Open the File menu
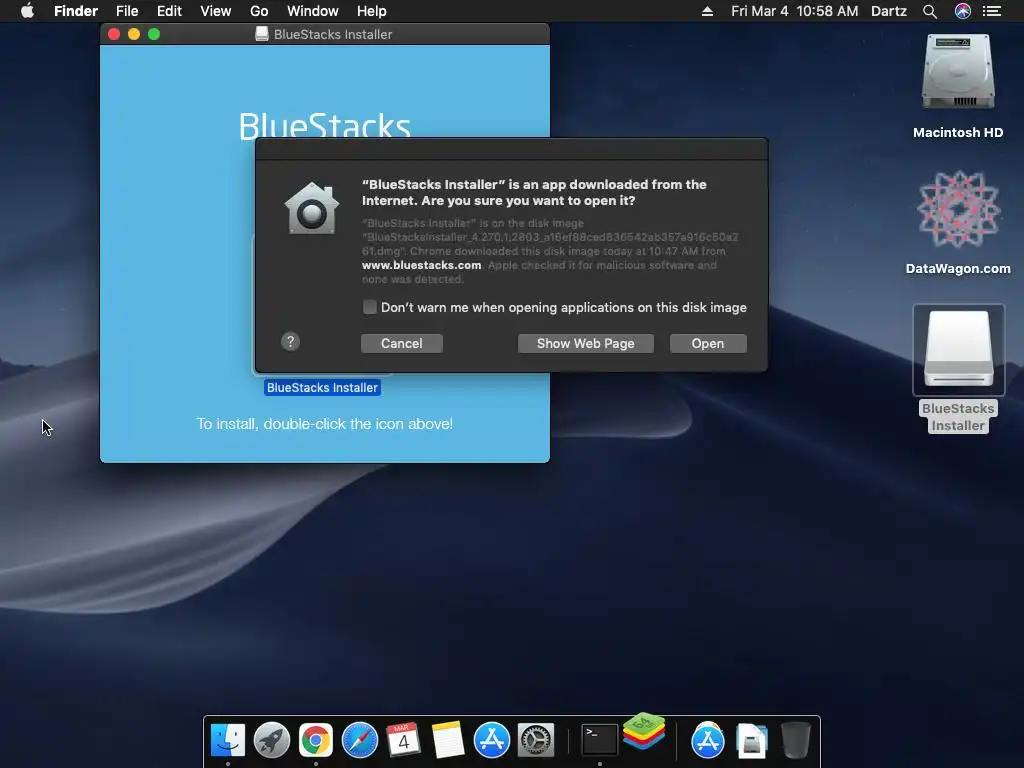 pyautogui.click(x=127, y=11)
